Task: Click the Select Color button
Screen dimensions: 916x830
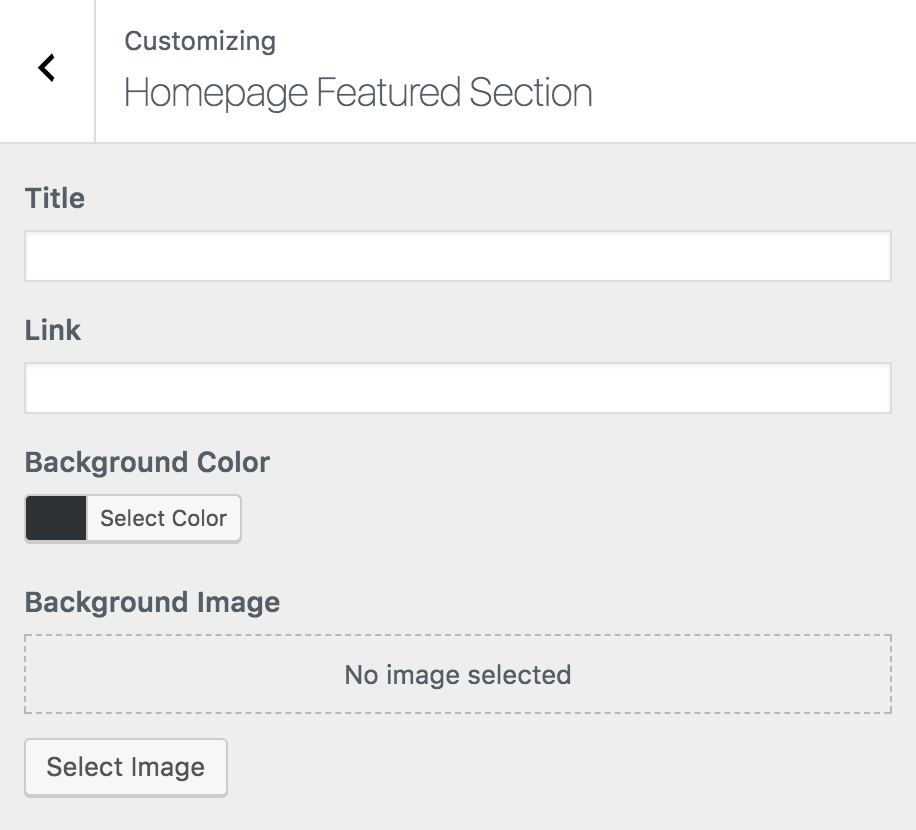Action: coord(164,518)
